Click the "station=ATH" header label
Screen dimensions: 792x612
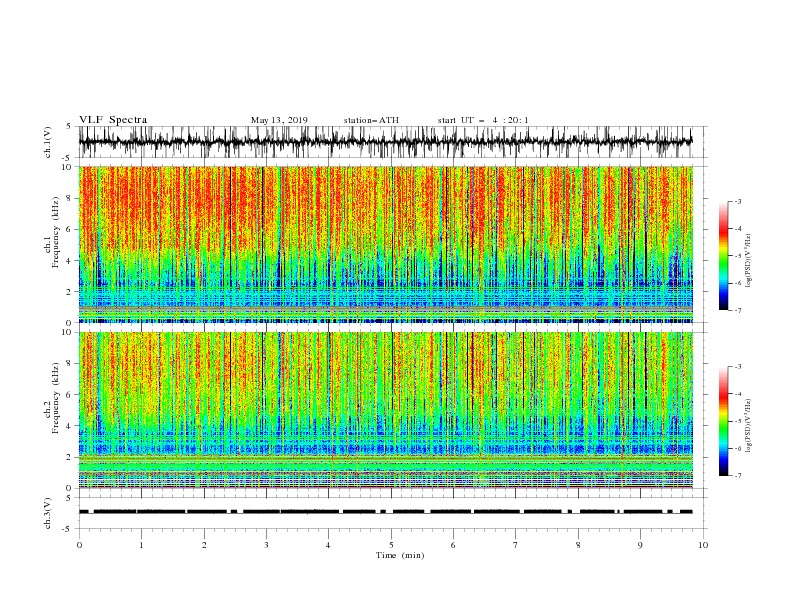pyautogui.click(x=371, y=120)
